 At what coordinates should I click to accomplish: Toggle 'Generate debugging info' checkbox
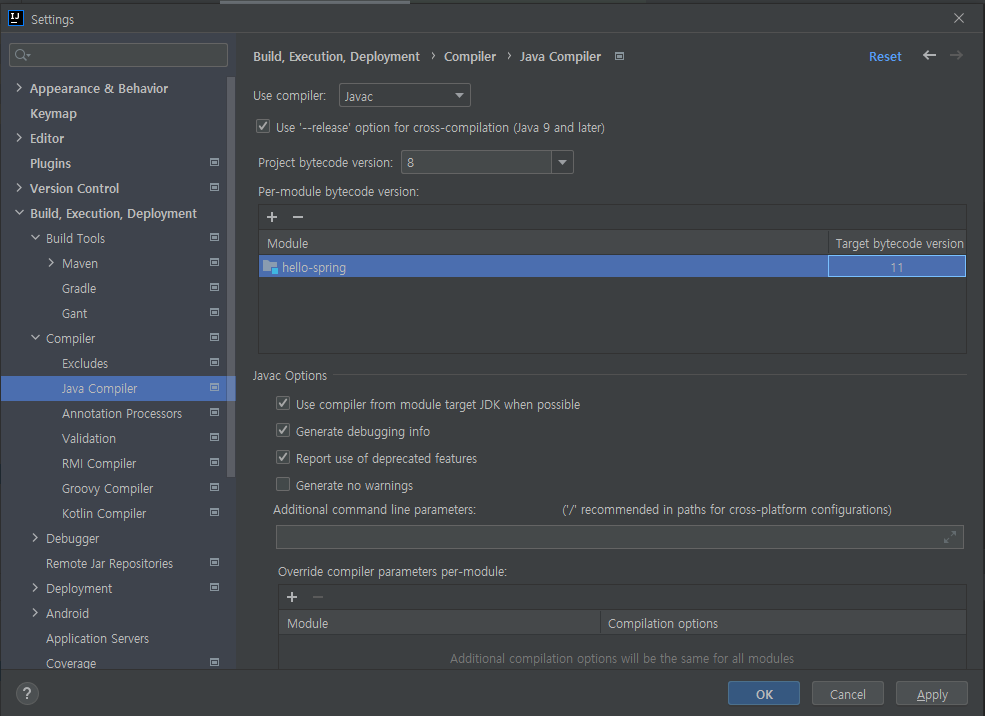[x=283, y=430]
